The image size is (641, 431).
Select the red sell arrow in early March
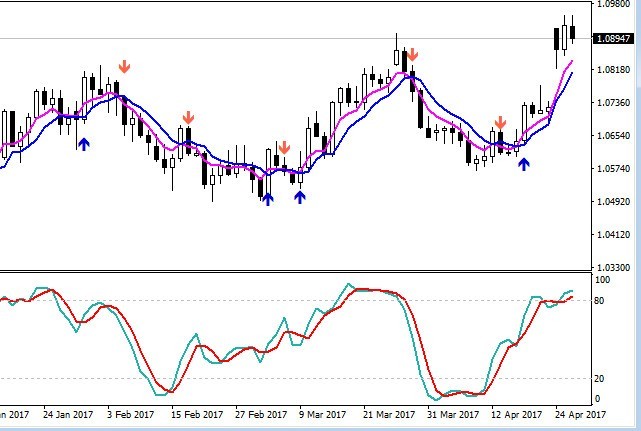[x=284, y=148]
